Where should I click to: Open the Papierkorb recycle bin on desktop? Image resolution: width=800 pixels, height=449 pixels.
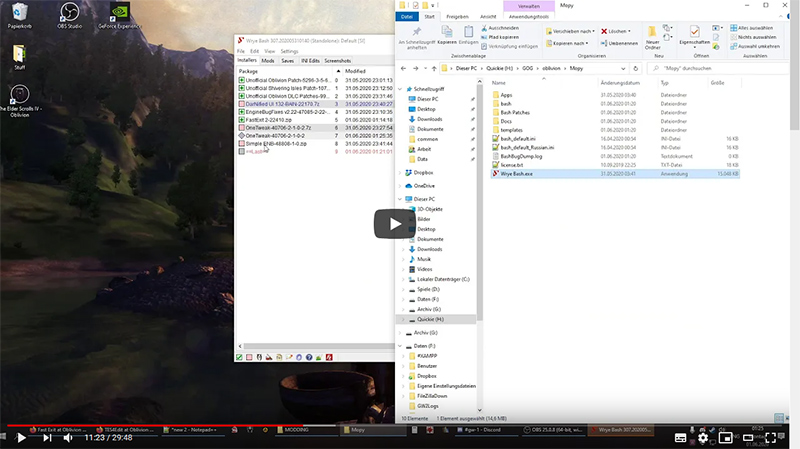(19, 15)
